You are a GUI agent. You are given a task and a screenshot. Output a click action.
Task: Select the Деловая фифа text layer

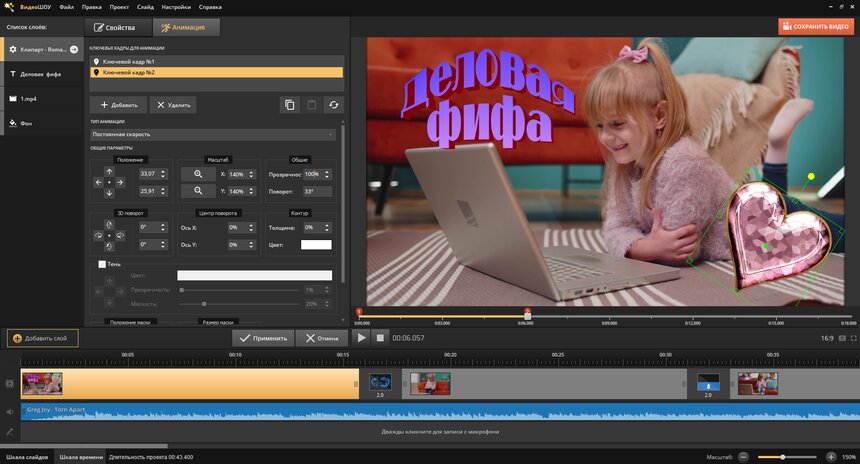42,74
